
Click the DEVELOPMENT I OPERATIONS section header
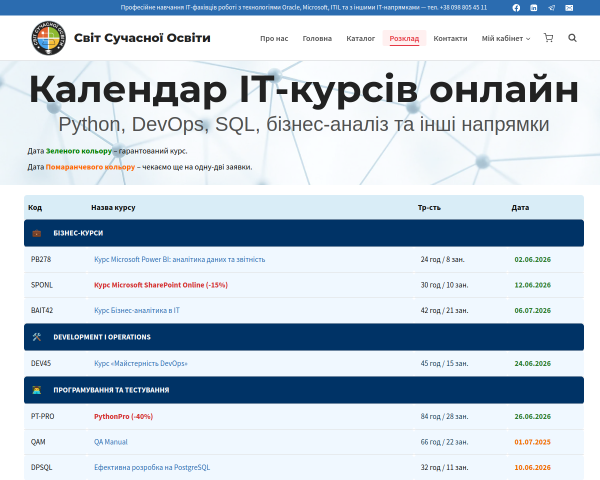(x=304, y=337)
